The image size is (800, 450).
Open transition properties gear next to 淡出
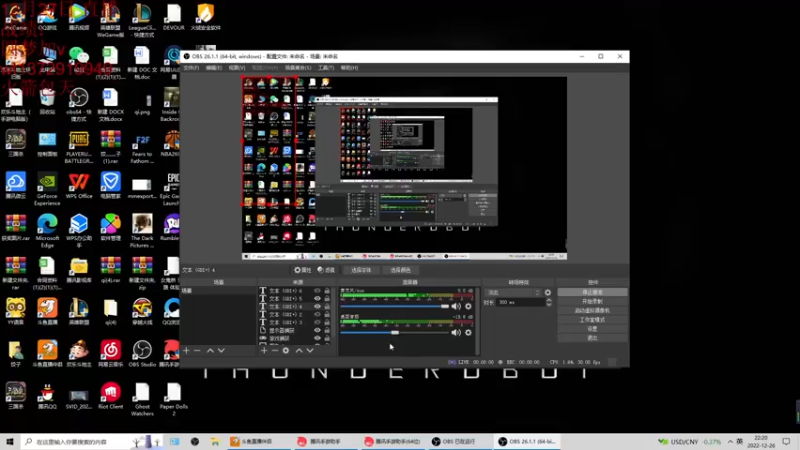(548, 293)
